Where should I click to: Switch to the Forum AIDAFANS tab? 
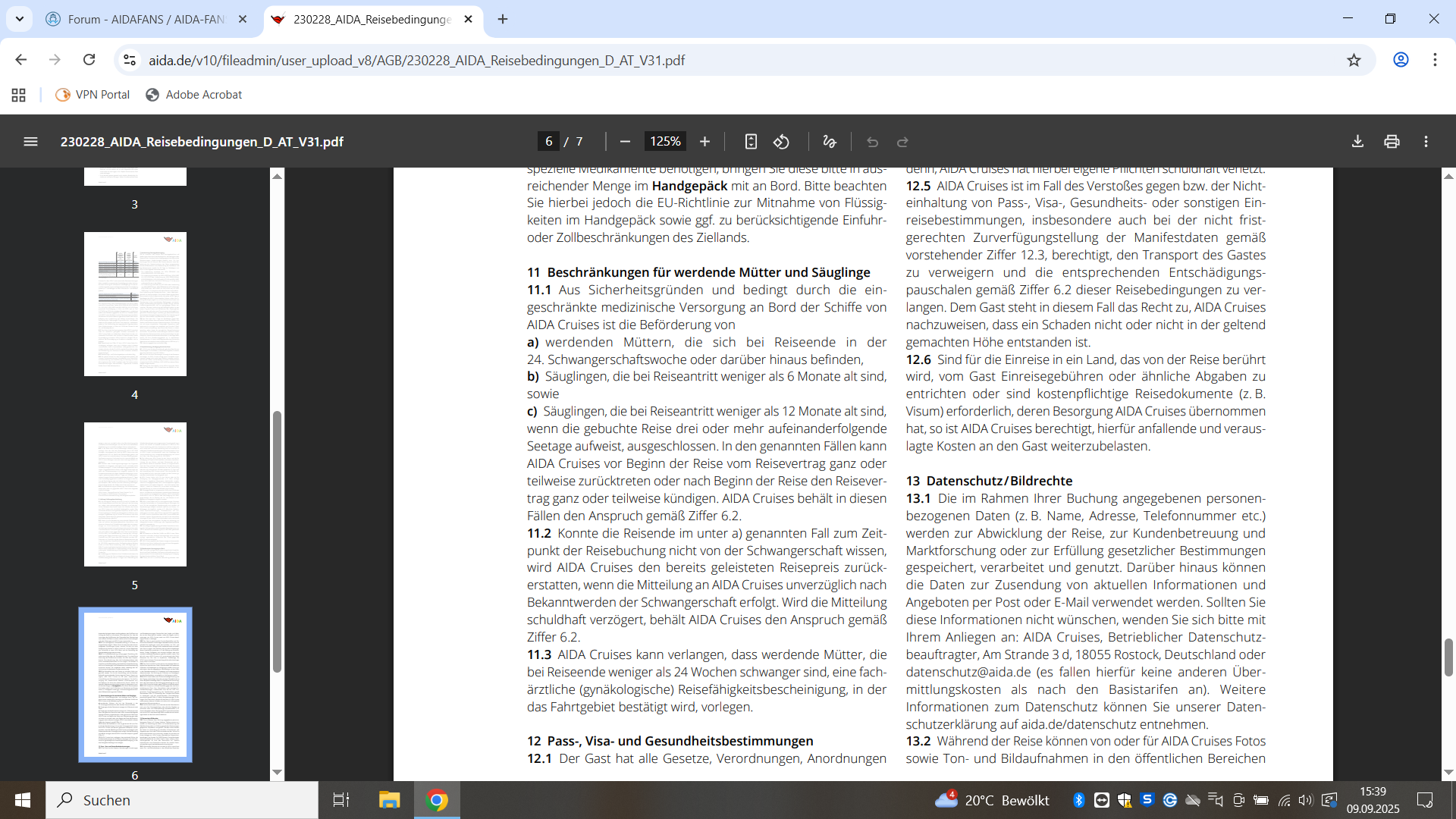[x=146, y=19]
